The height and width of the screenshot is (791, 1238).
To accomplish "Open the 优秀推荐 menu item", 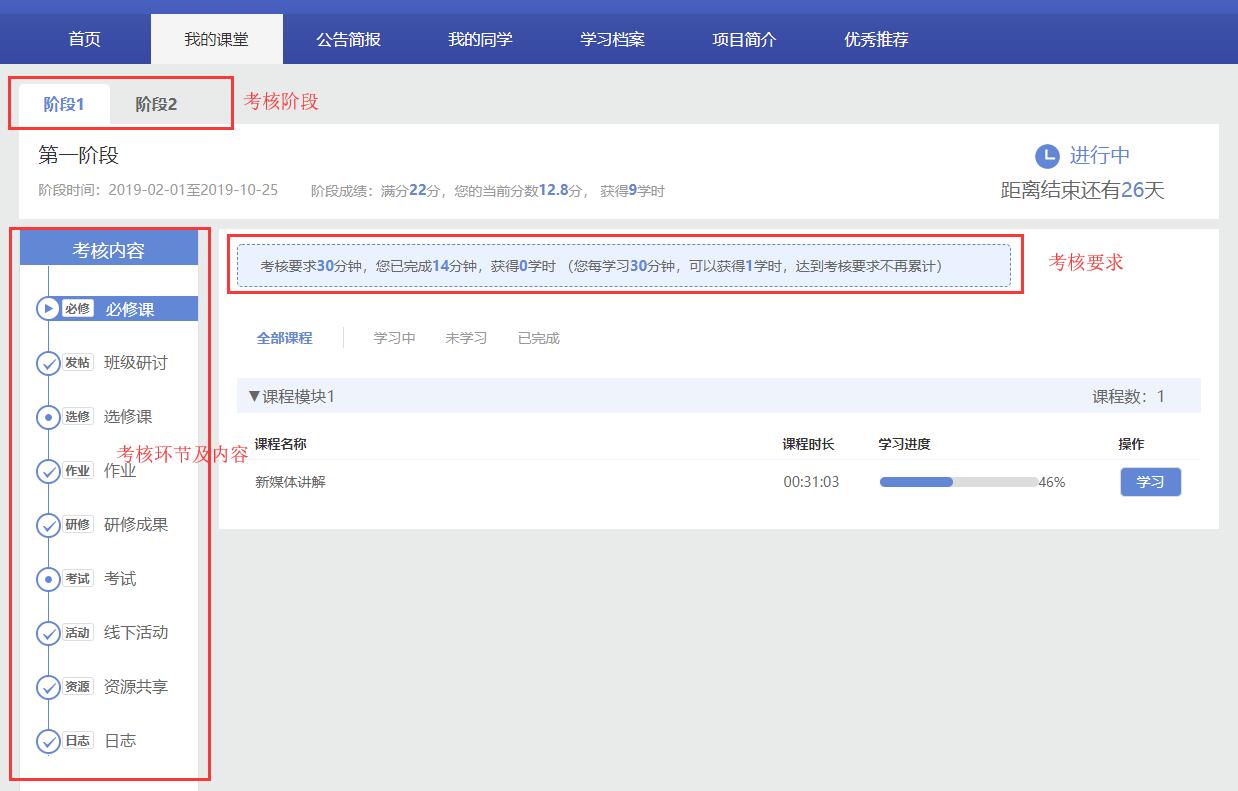I will [x=877, y=40].
